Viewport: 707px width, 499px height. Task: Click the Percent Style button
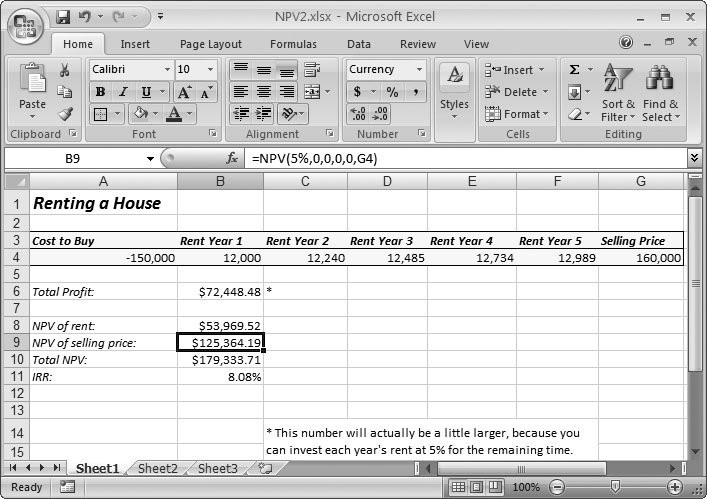392,92
